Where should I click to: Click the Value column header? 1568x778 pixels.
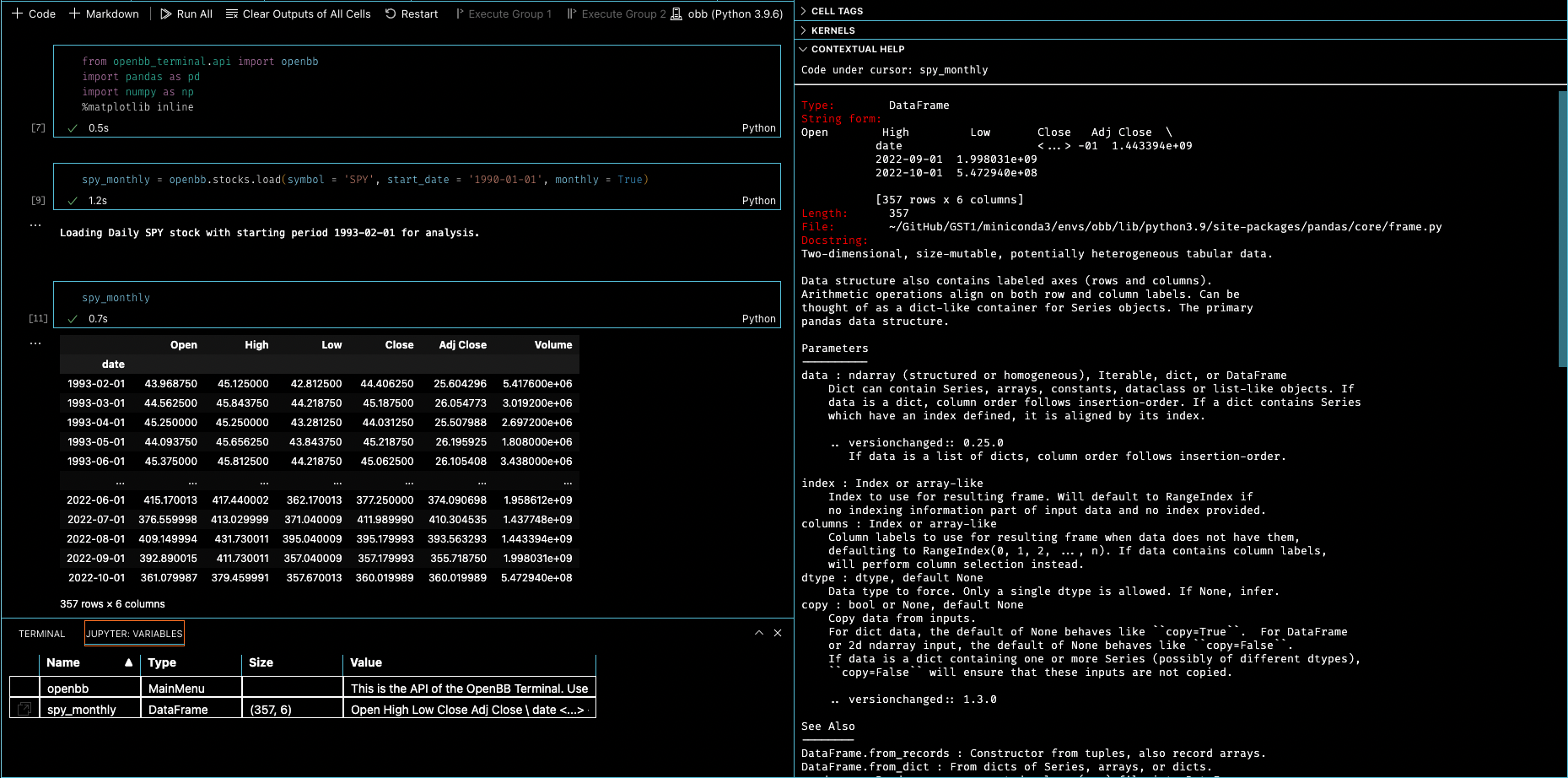pos(469,662)
